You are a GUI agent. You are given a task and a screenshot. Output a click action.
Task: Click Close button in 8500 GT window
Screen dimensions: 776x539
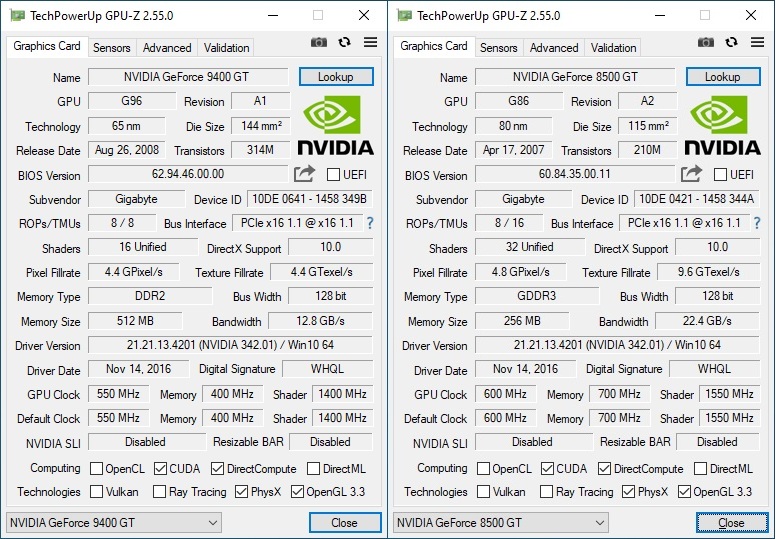(732, 523)
